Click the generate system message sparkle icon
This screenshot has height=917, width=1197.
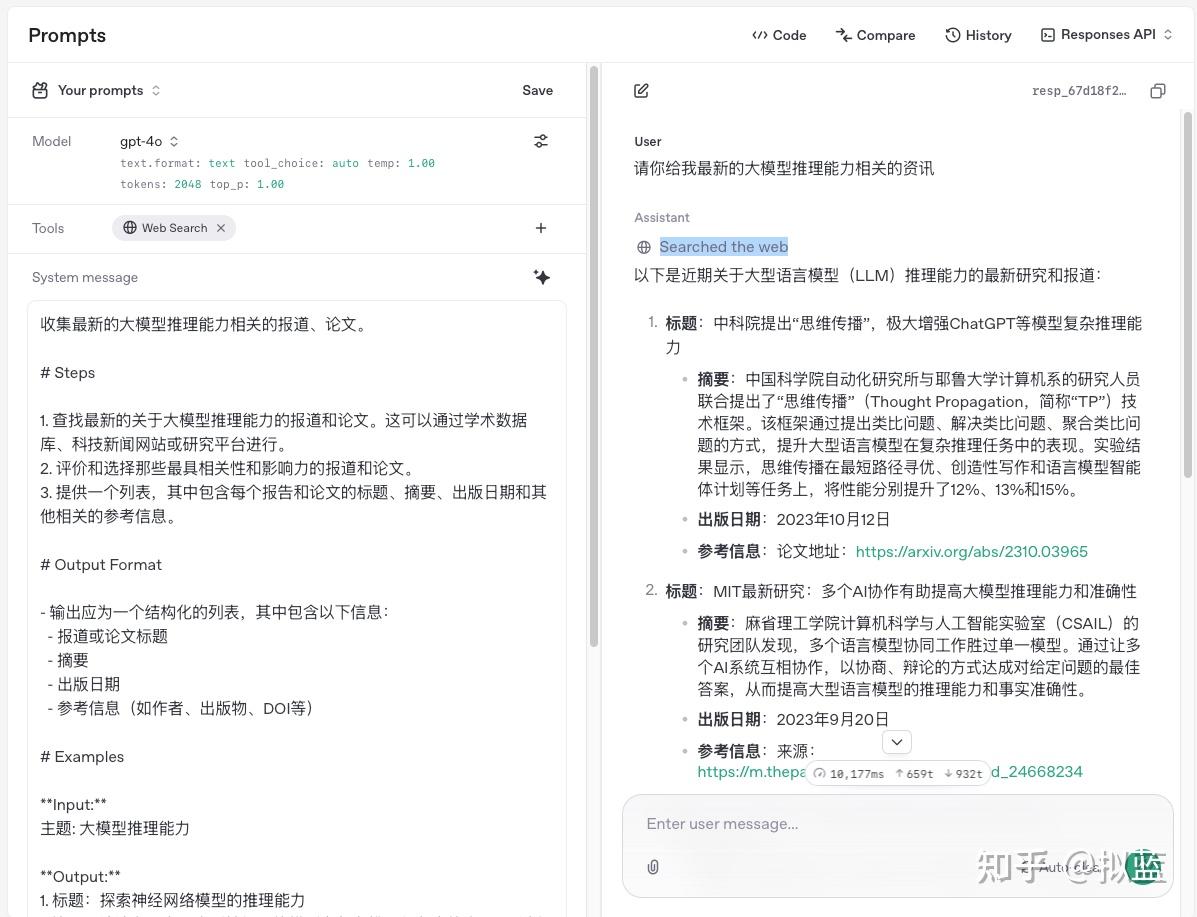(x=541, y=277)
